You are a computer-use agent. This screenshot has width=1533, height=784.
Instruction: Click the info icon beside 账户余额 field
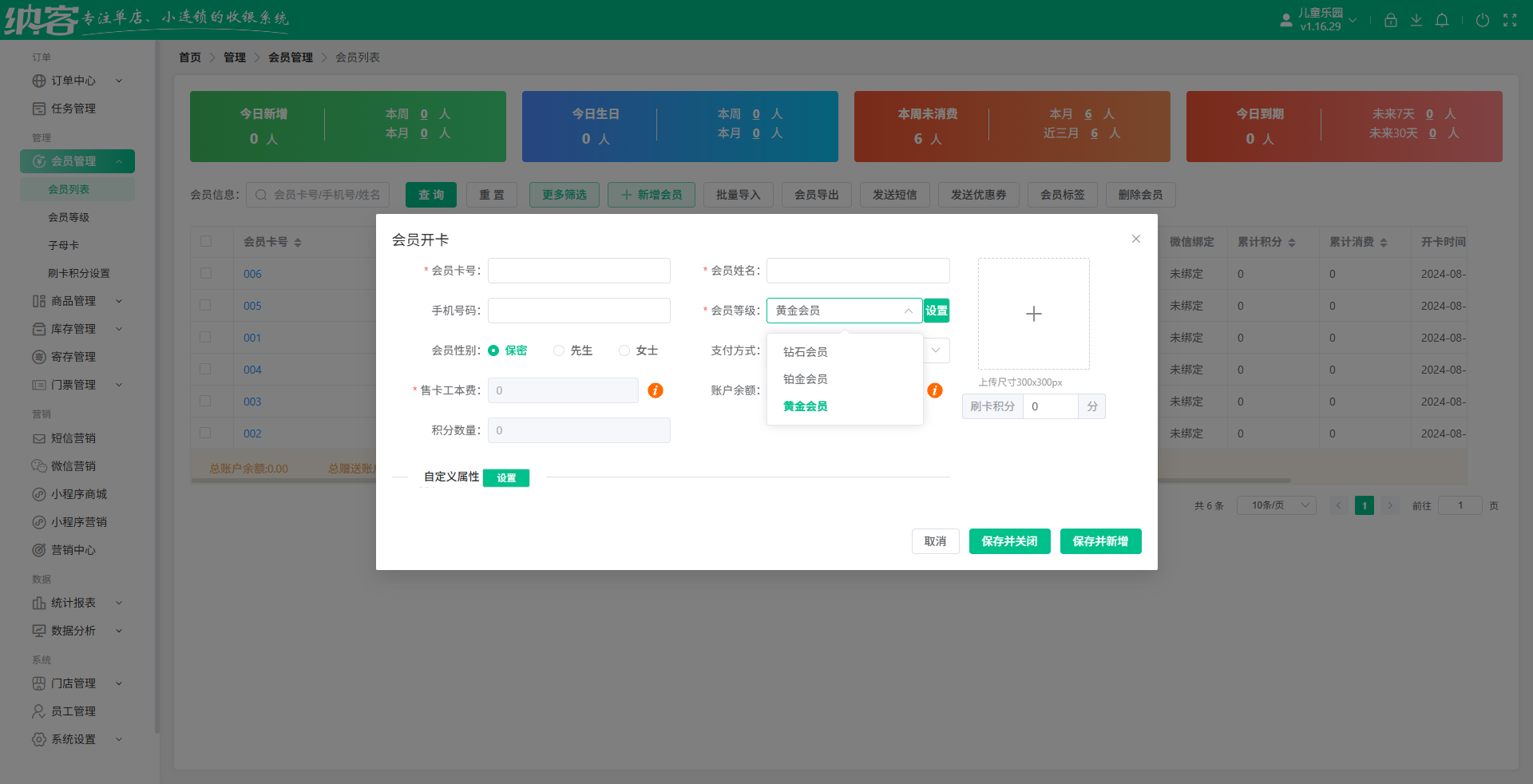point(935,391)
